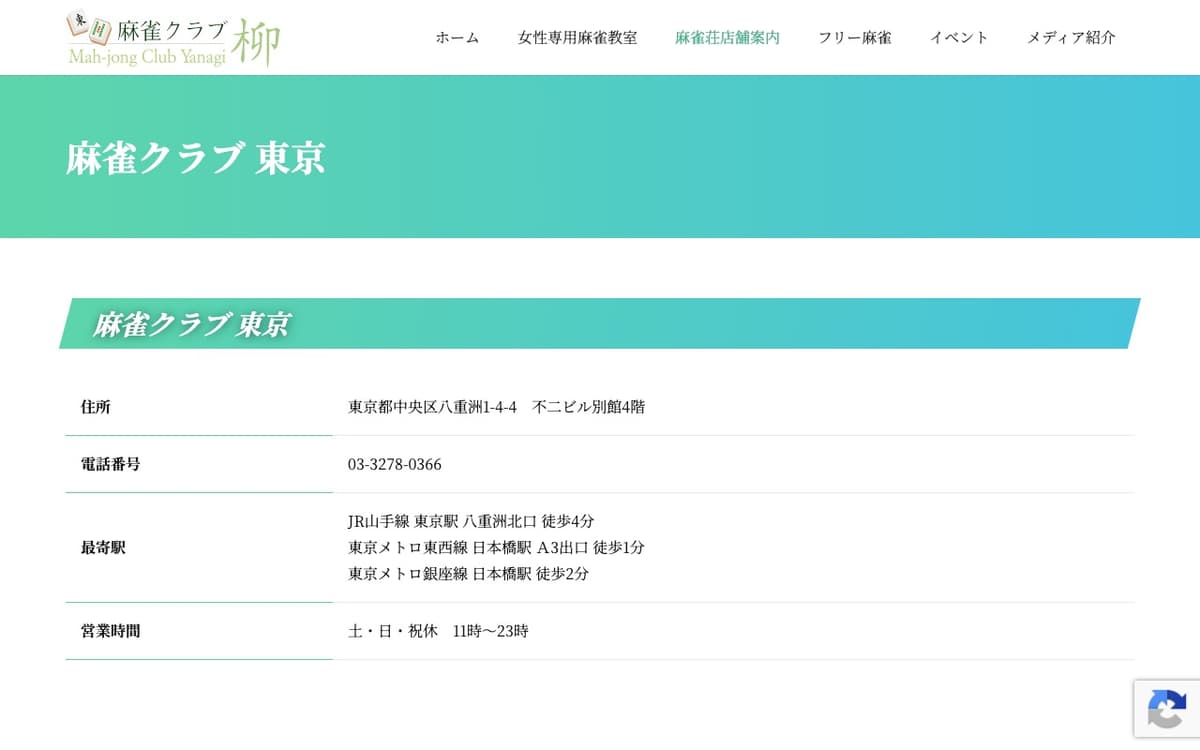Click the 最寄駅 row label

(103, 548)
